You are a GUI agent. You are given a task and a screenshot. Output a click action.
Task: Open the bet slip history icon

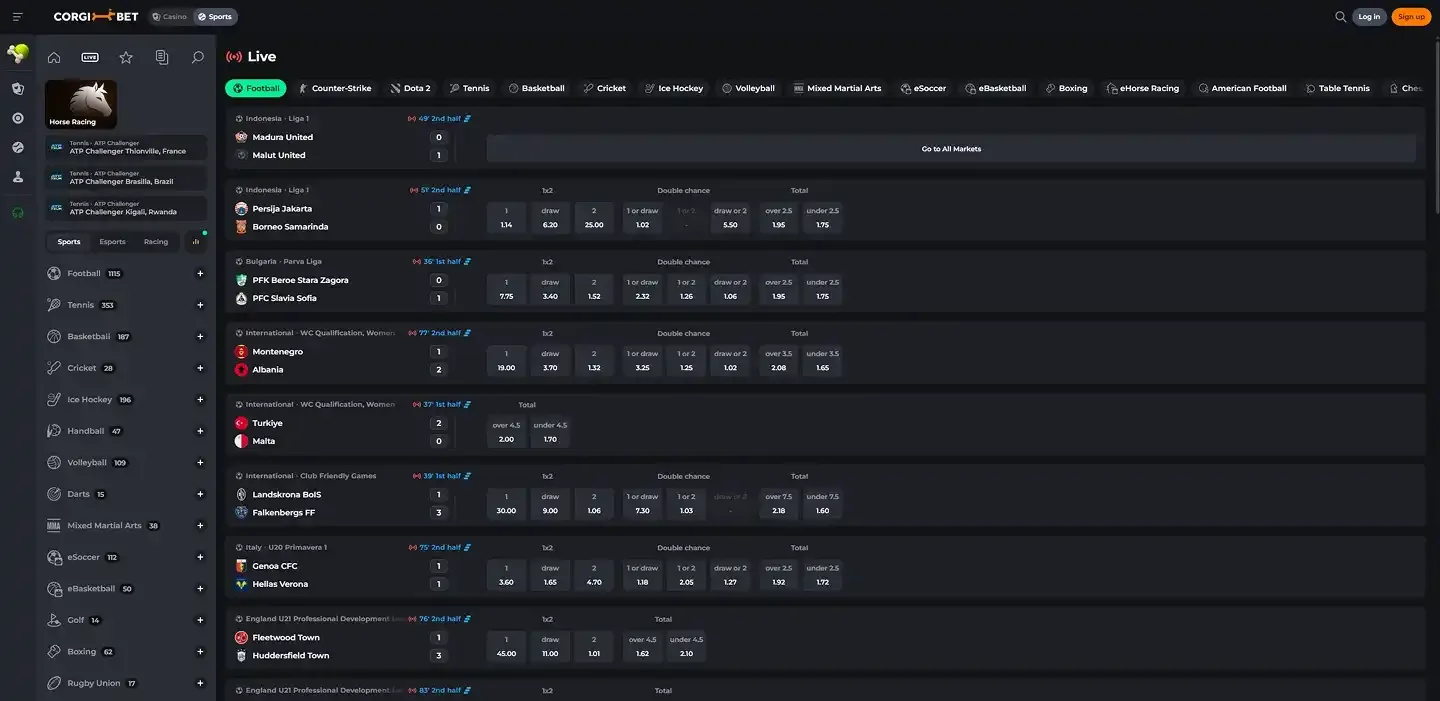point(162,58)
